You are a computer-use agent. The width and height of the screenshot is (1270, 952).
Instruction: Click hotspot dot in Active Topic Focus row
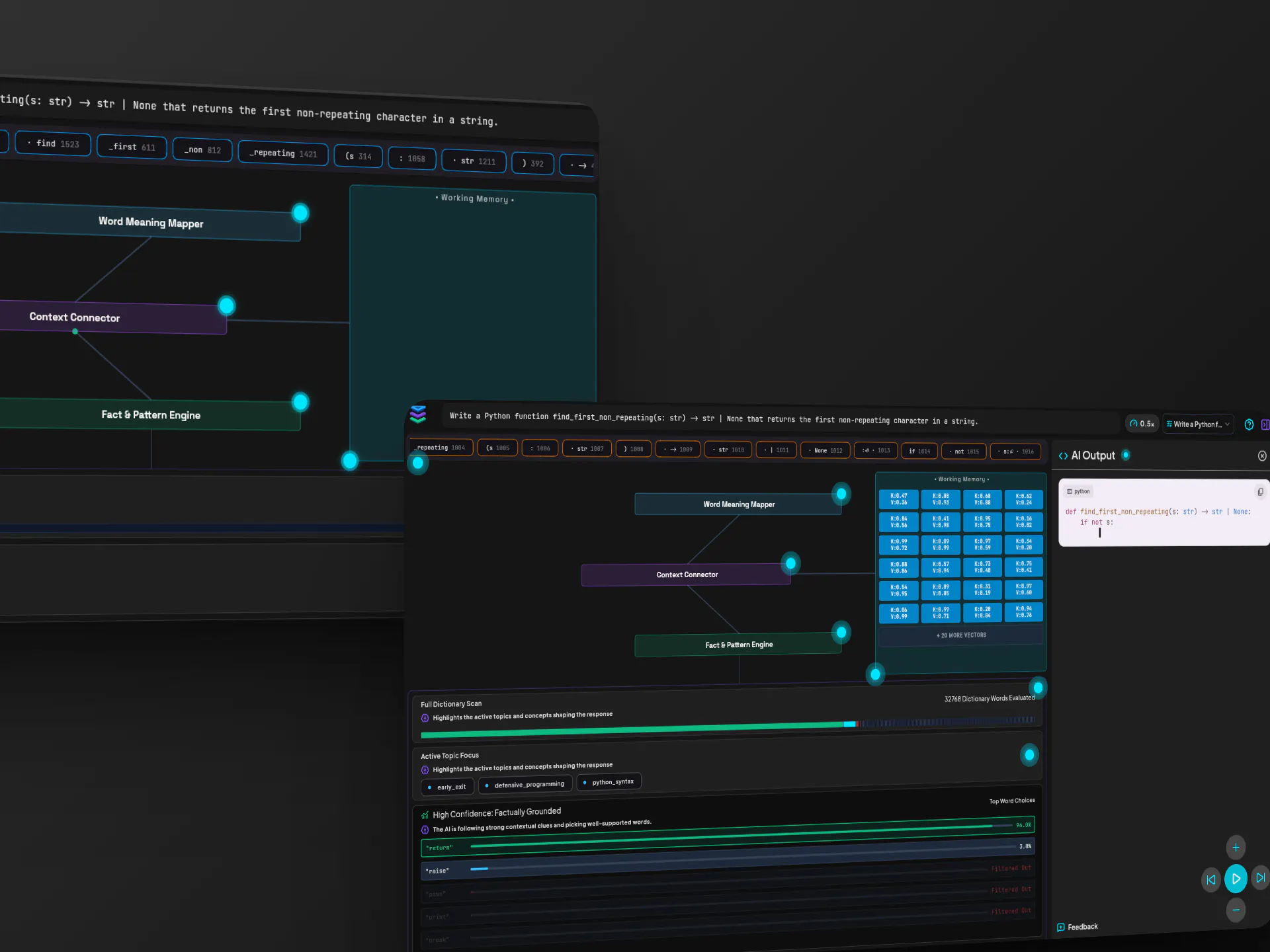(1029, 755)
